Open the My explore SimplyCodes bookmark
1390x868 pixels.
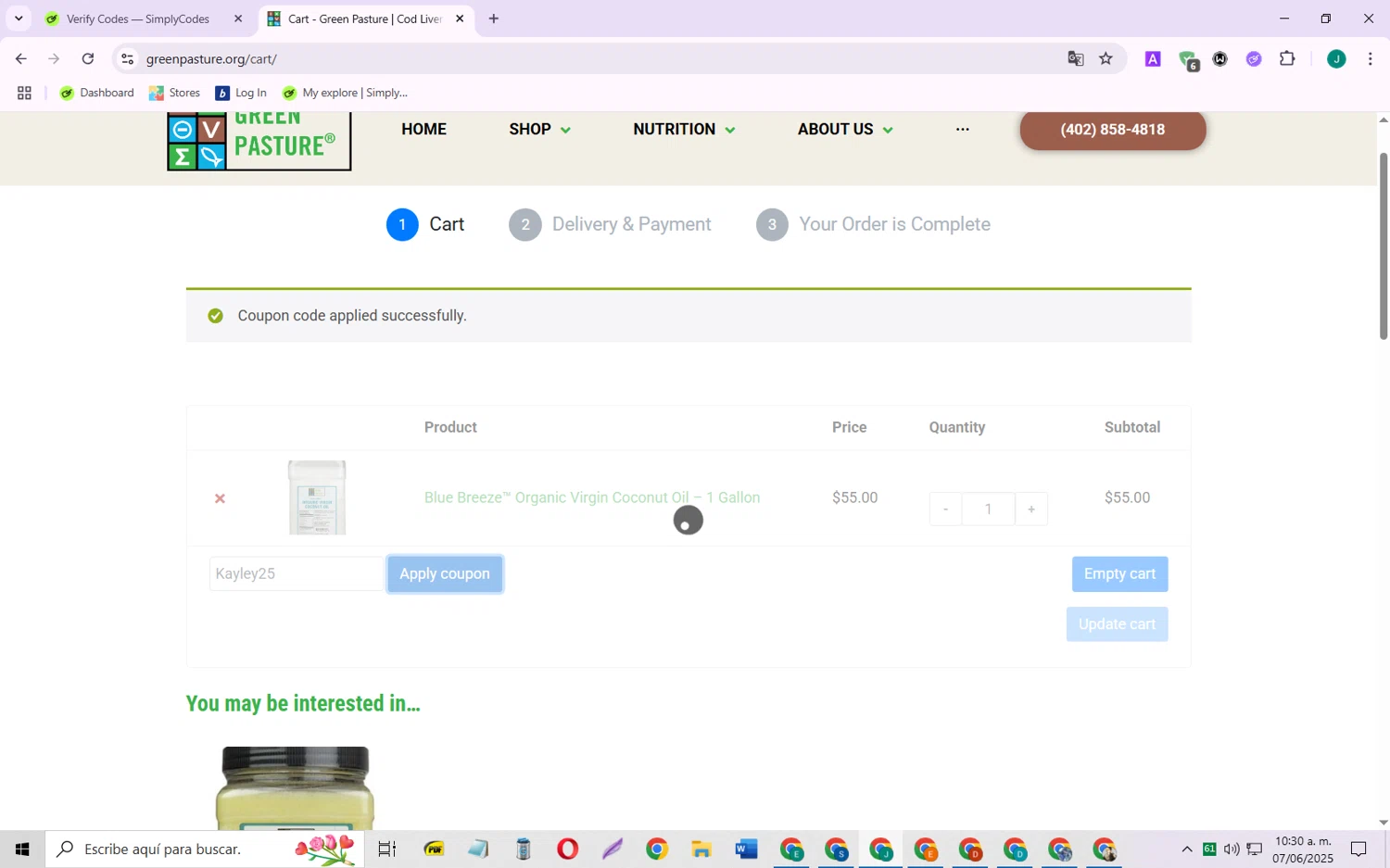point(345,93)
